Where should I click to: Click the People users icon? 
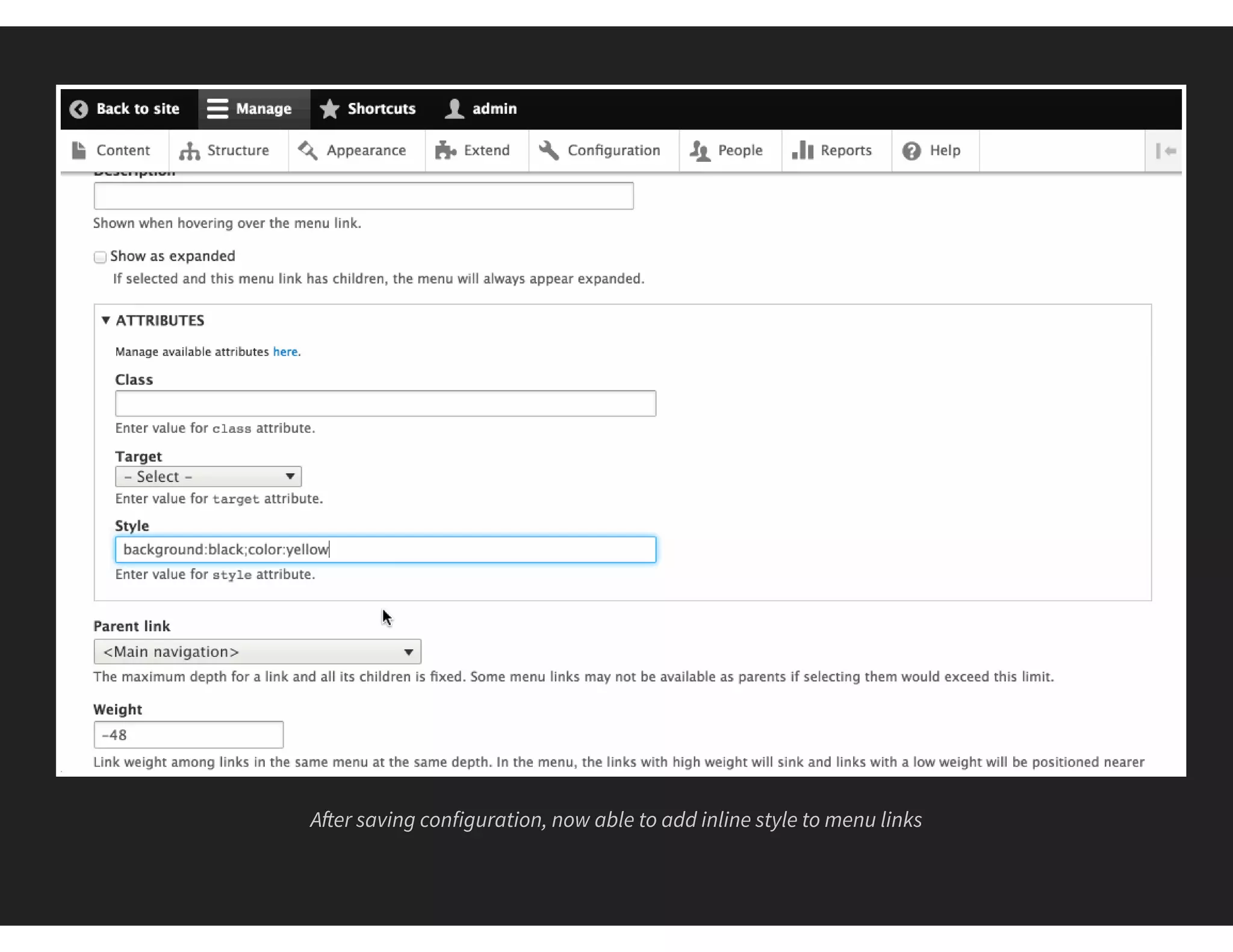point(700,150)
